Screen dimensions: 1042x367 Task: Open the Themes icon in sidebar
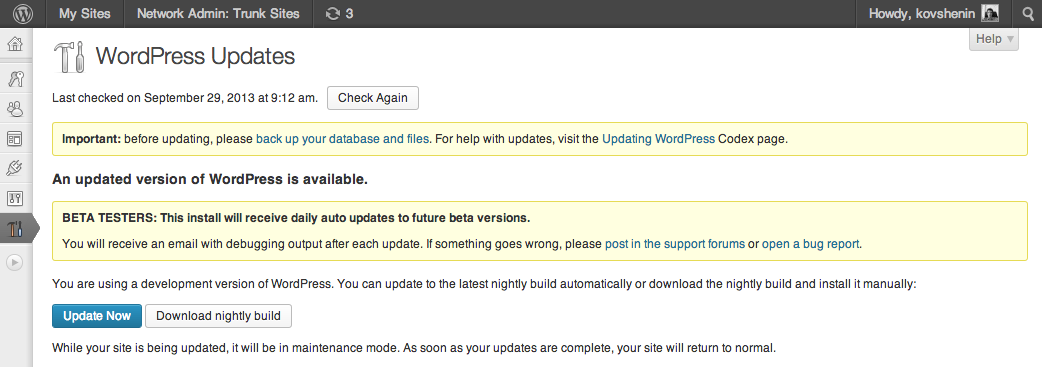click(x=15, y=138)
